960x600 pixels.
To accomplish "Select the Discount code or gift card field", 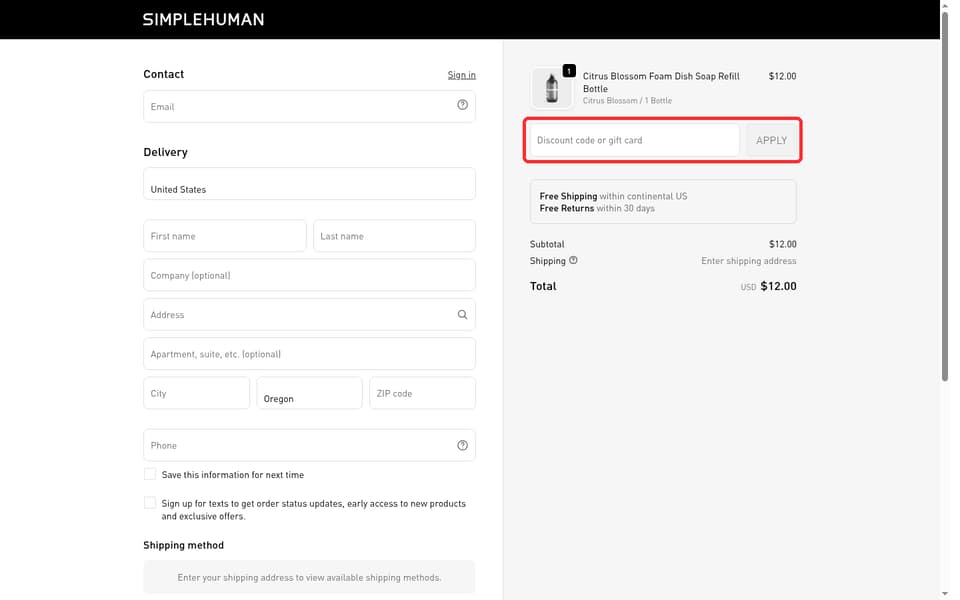I will click(x=634, y=140).
